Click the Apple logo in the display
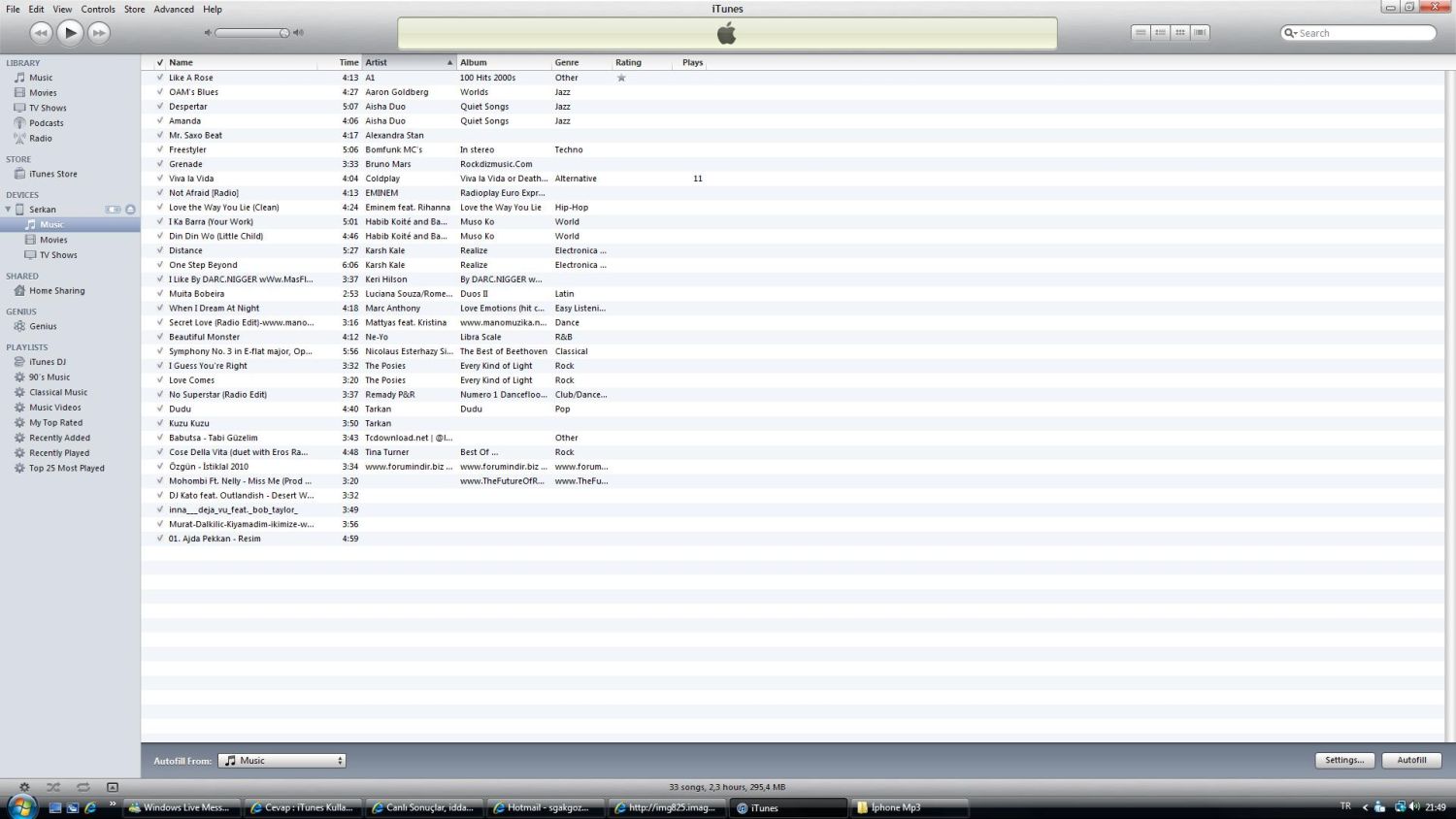Screen dimensions: 1456x819 pos(727,34)
